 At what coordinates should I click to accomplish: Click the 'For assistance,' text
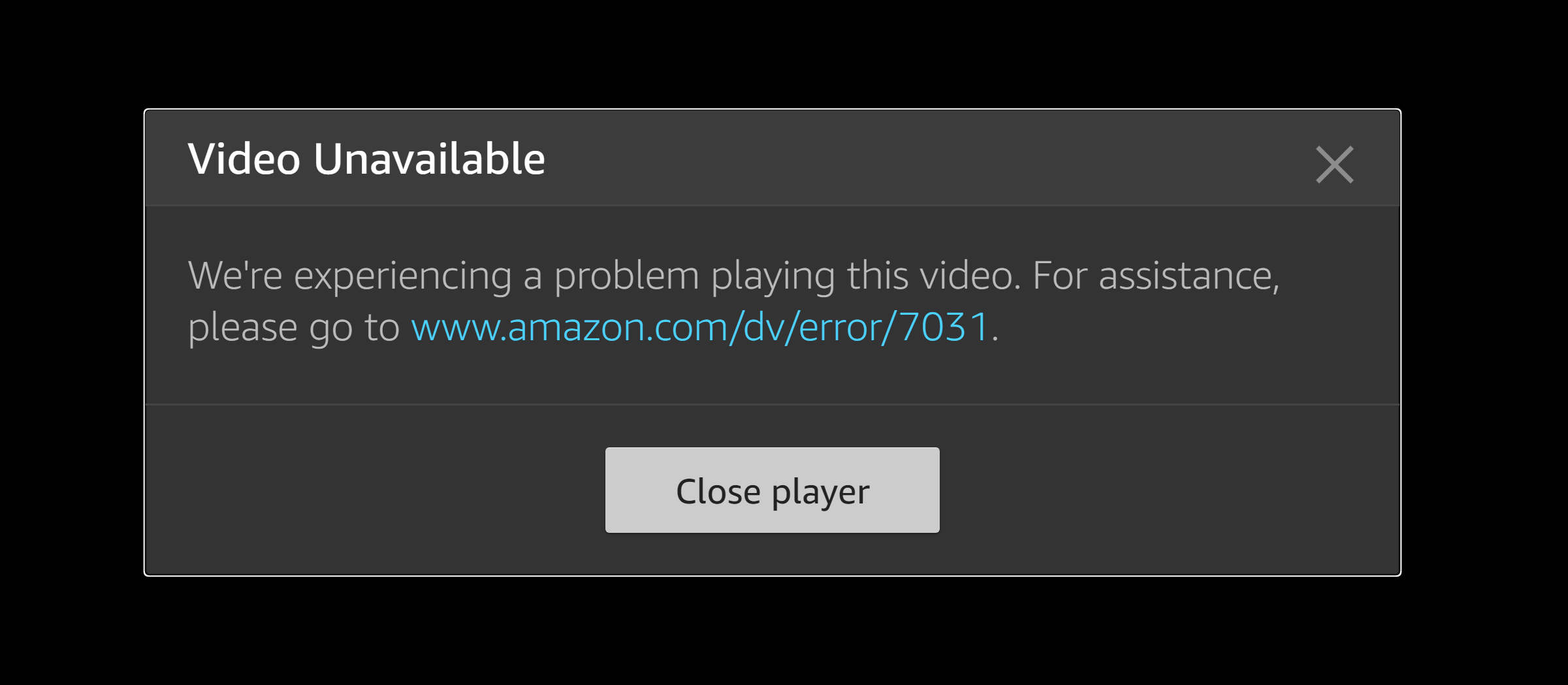click(1156, 276)
